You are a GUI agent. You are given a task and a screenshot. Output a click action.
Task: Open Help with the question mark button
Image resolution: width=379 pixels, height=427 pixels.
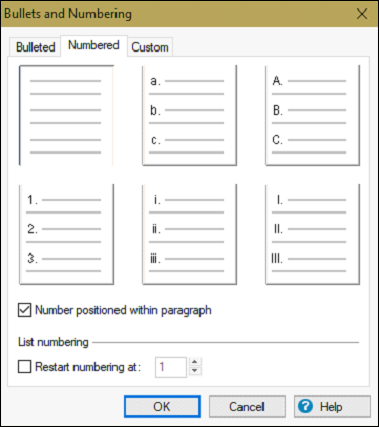coord(332,406)
